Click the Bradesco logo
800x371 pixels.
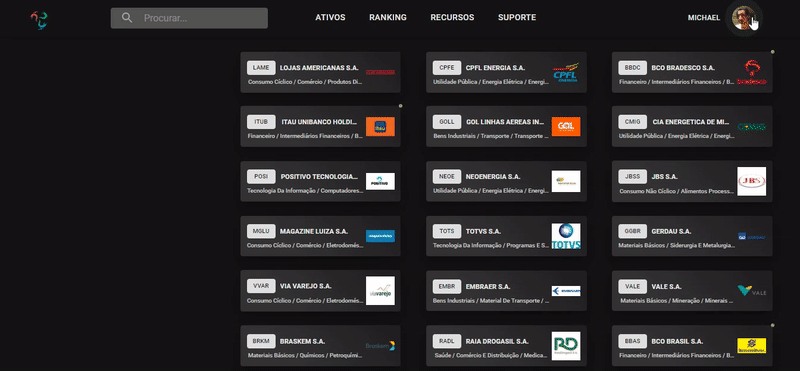pos(752,72)
